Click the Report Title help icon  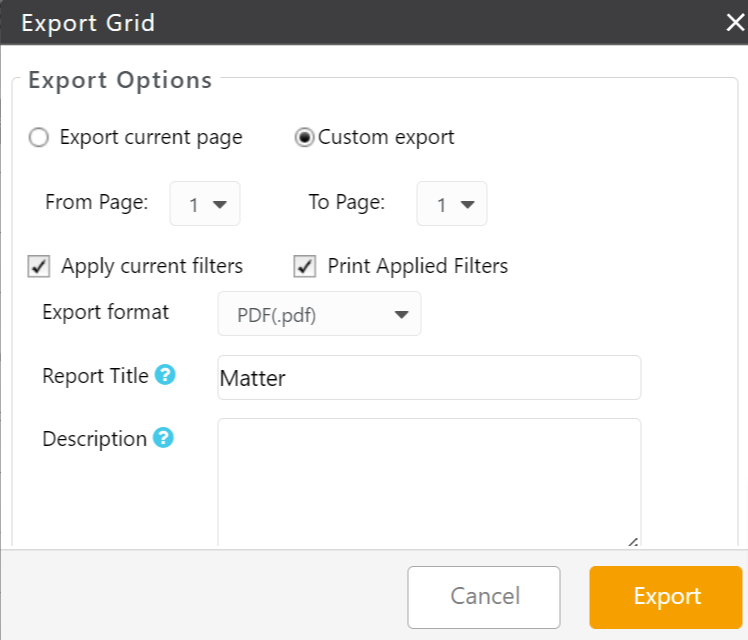click(x=166, y=376)
